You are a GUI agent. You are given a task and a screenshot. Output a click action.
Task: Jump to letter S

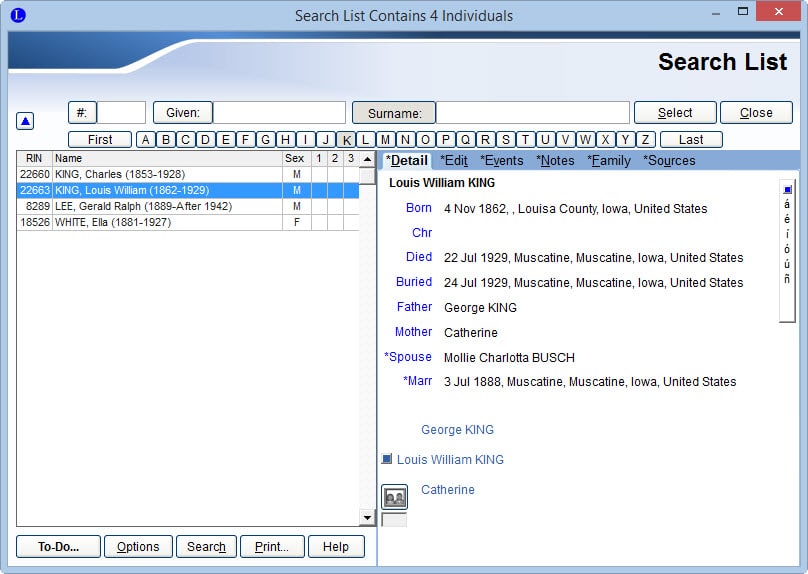(506, 140)
